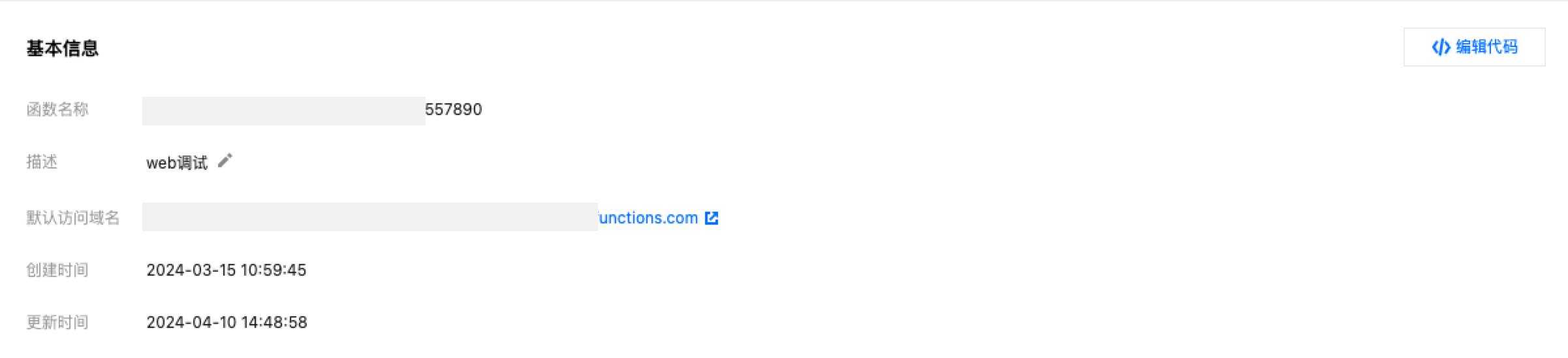Image resolution: width=1568 pixels, height=358 pixels.
Task: Open the functions.com default domain link
Action: point(648,218)
